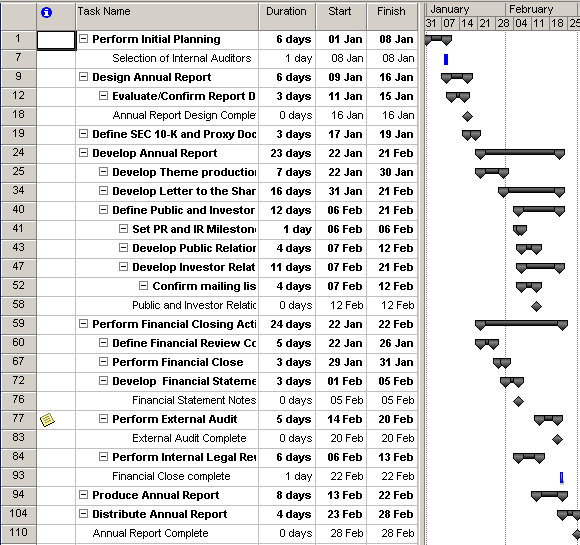Collapse Define Financial Review group

pos(104,343)
